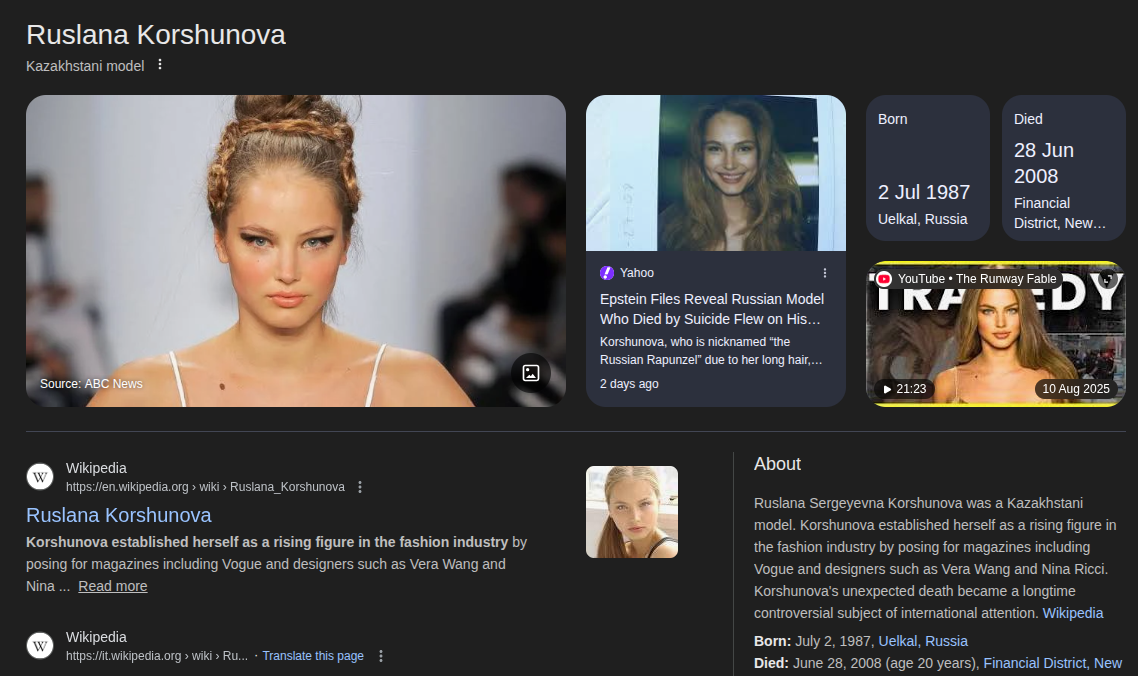Open the three-dot menu beside en.wikipedia.org URL
The width and height of the screenshot is (1138, 676).
click(x=360, y=487)
